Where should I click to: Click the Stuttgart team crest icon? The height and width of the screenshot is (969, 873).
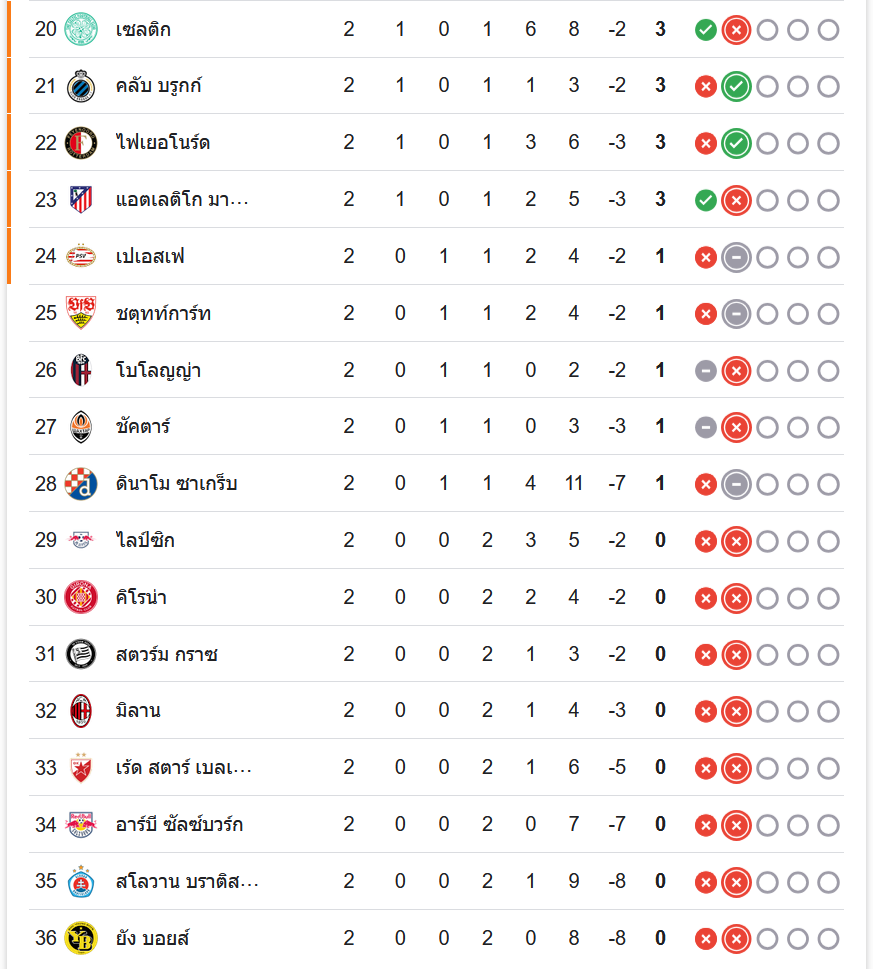click(x=80, y=314)
